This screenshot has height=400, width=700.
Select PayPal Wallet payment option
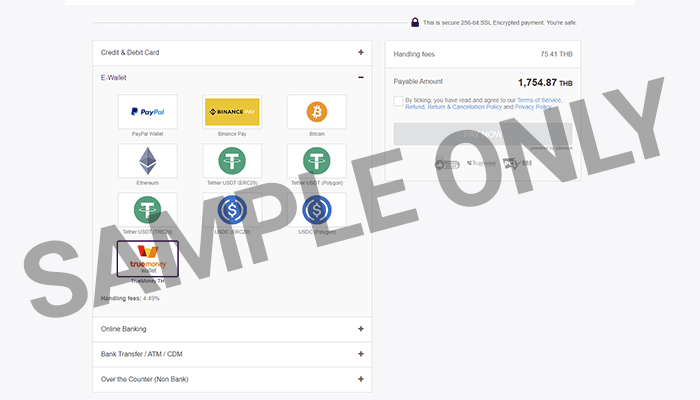147,112
